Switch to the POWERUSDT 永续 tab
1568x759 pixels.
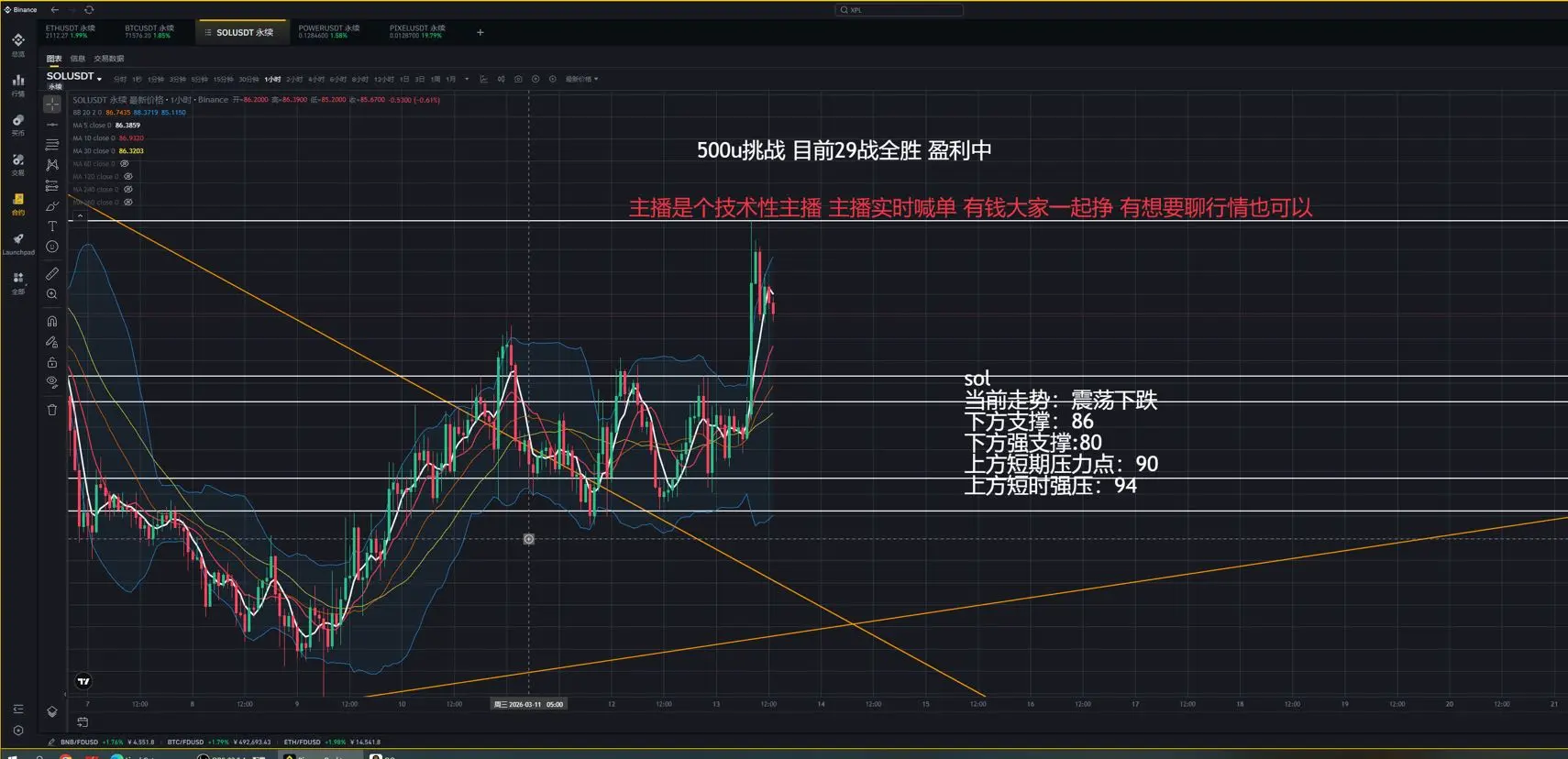point(329,31)
